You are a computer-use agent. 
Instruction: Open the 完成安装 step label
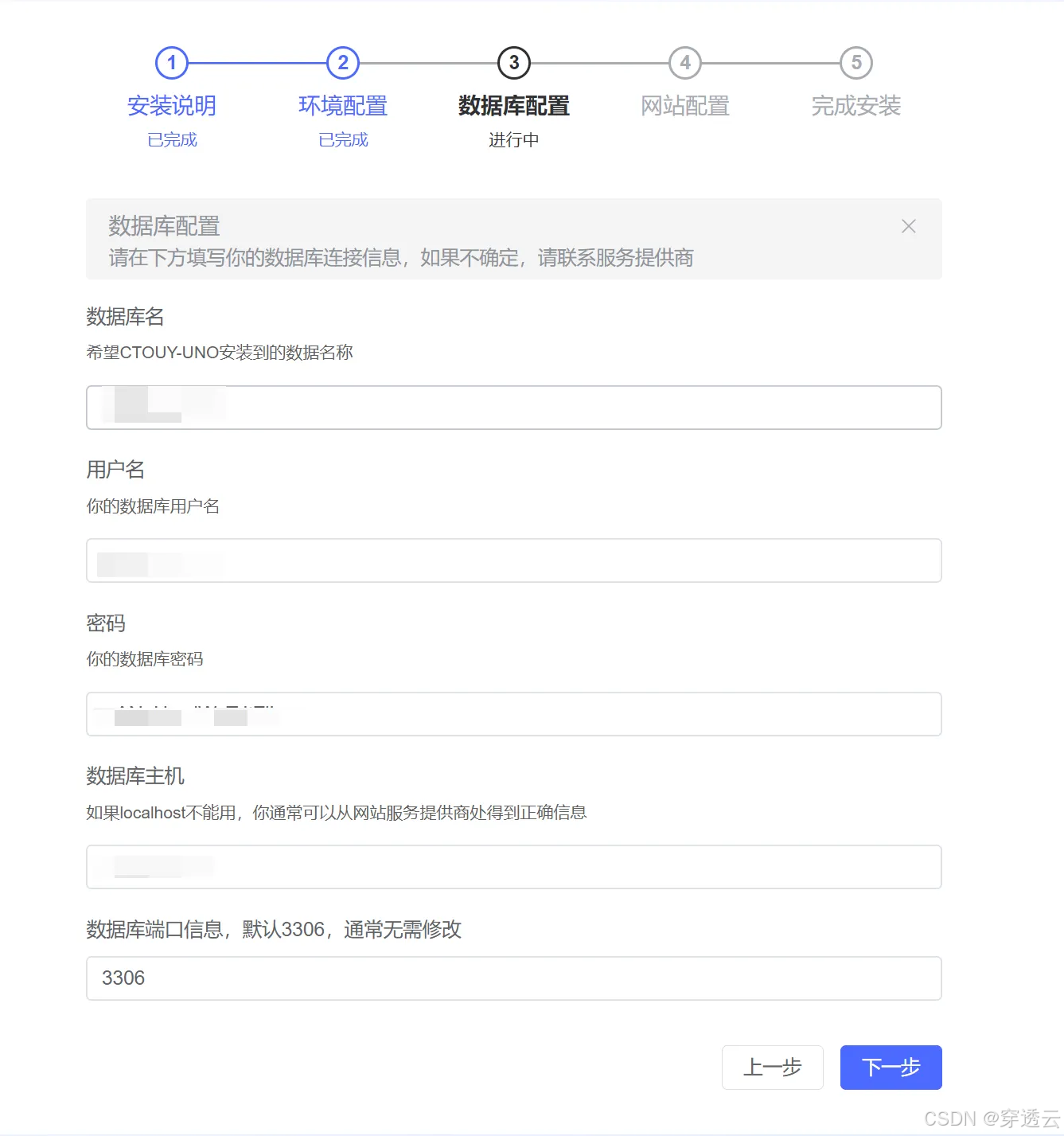[x=855, y=106]
